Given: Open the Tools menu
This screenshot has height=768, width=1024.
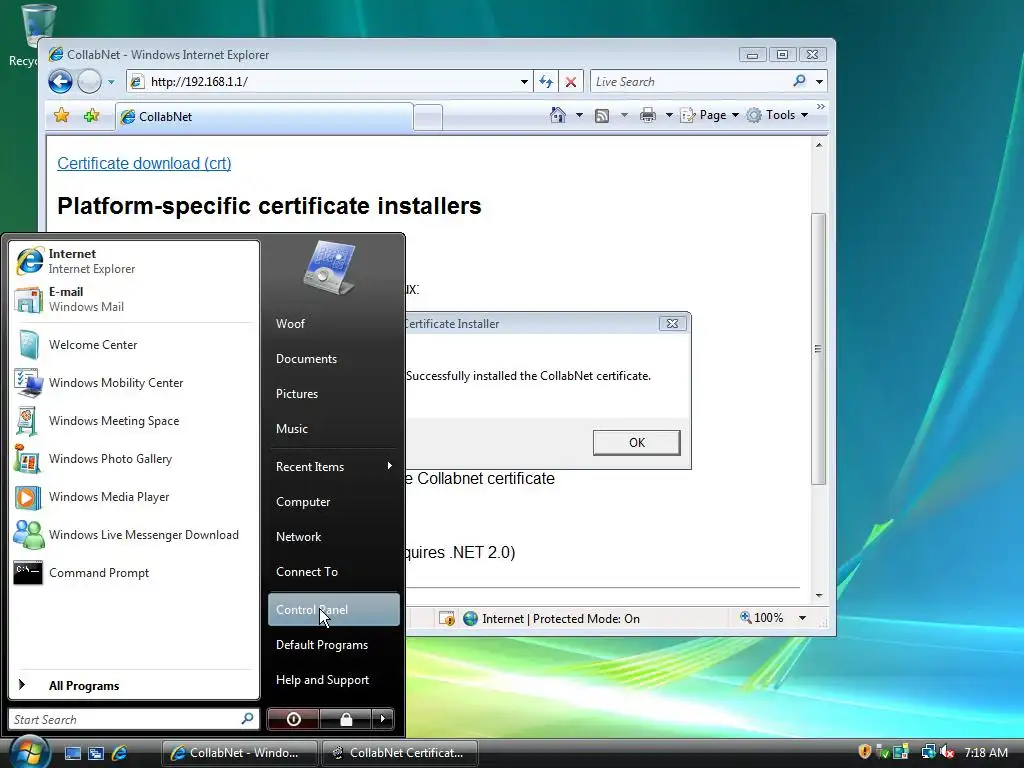Looking at the screenshot, I should tap(778, 115).
